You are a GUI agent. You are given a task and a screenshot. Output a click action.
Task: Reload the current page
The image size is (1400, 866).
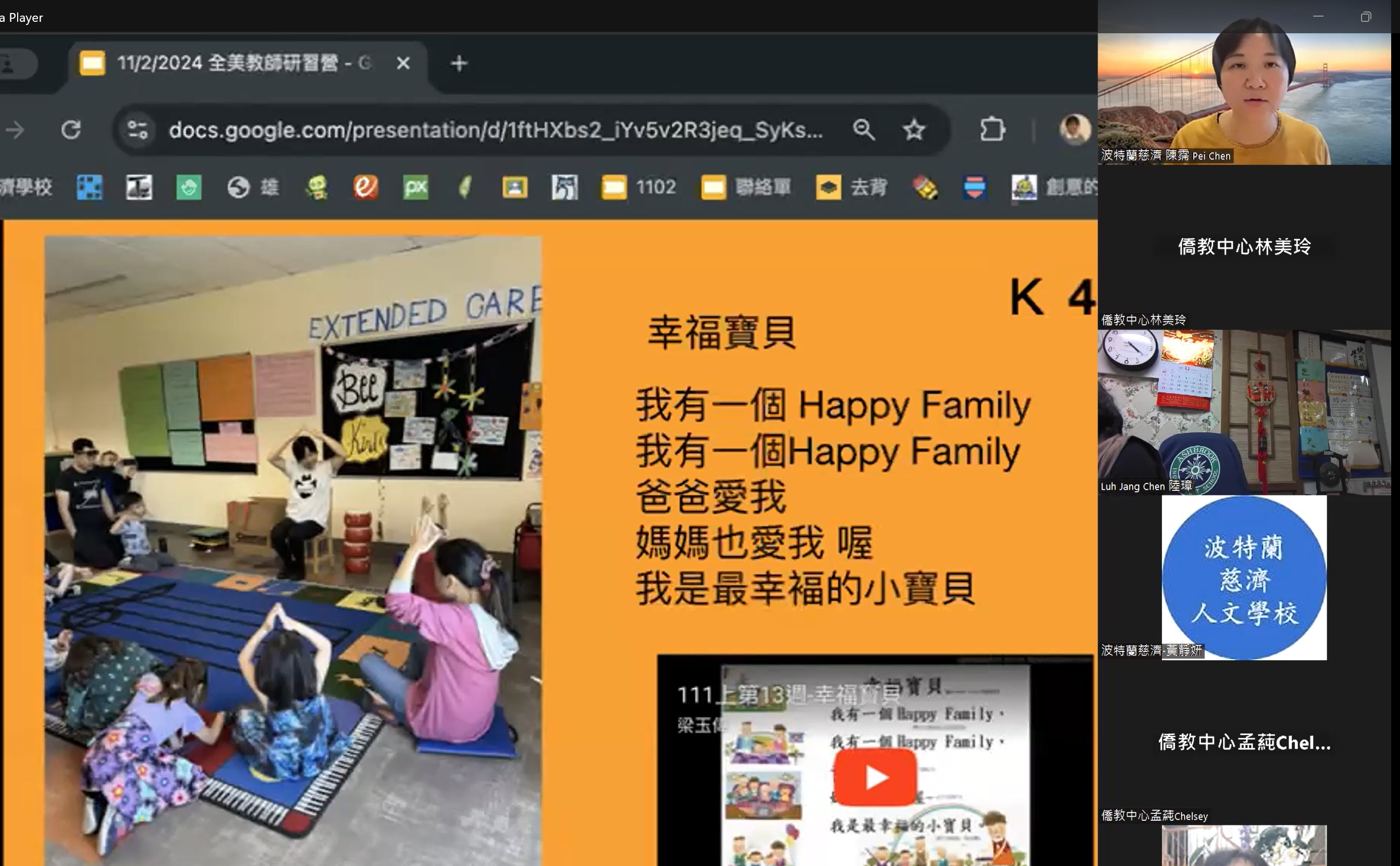[71, 130]
